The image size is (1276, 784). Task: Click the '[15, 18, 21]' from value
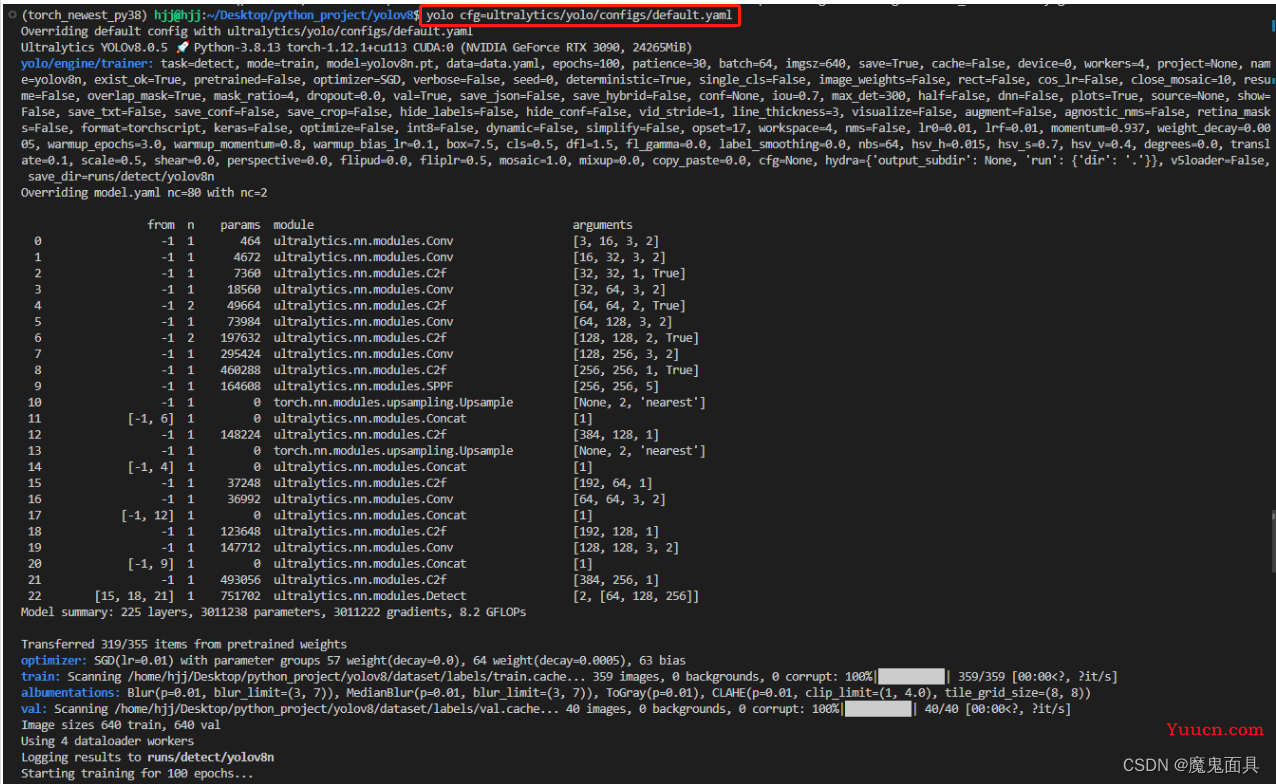tap(134, 596)
